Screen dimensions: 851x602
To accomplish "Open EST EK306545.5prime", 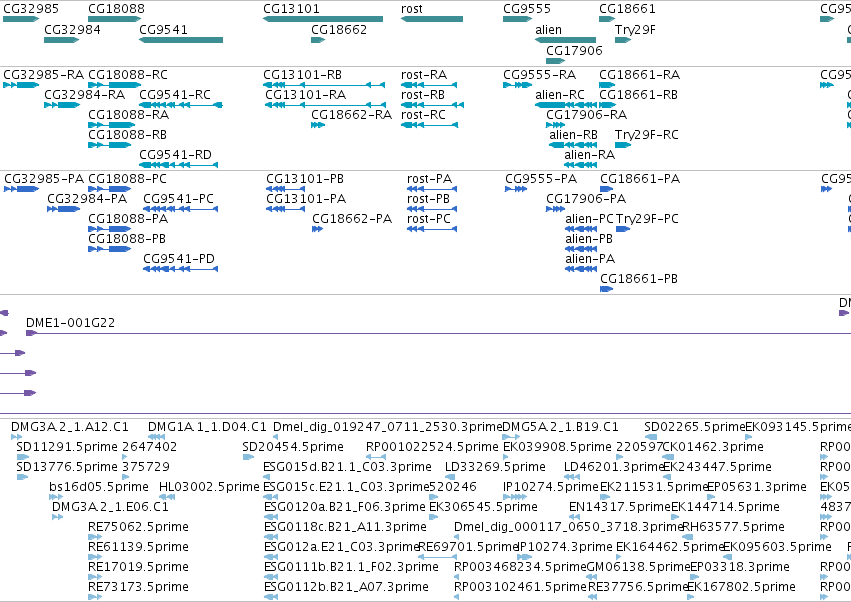I will pos(483,506).
